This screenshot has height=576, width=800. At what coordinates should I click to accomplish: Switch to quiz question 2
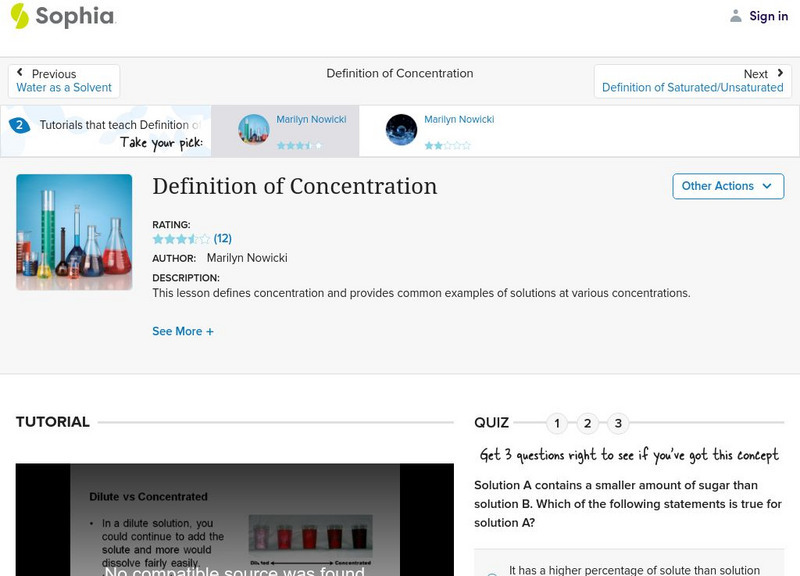(x=587, y=423)
